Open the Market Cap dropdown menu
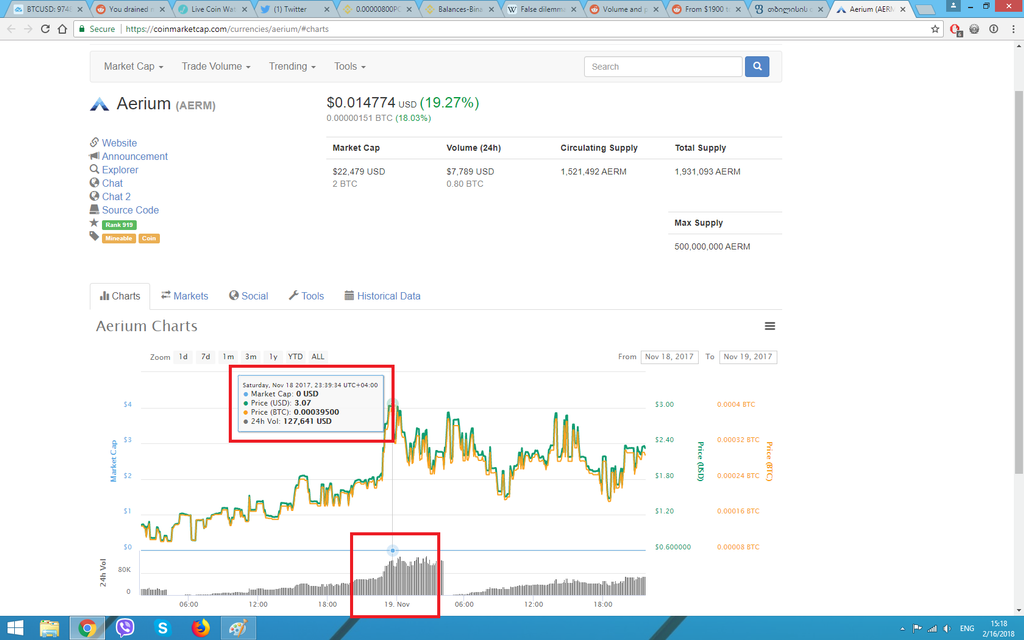This screenshot has height=640, width=1024. pyautogui.click(x=133, y=66)
